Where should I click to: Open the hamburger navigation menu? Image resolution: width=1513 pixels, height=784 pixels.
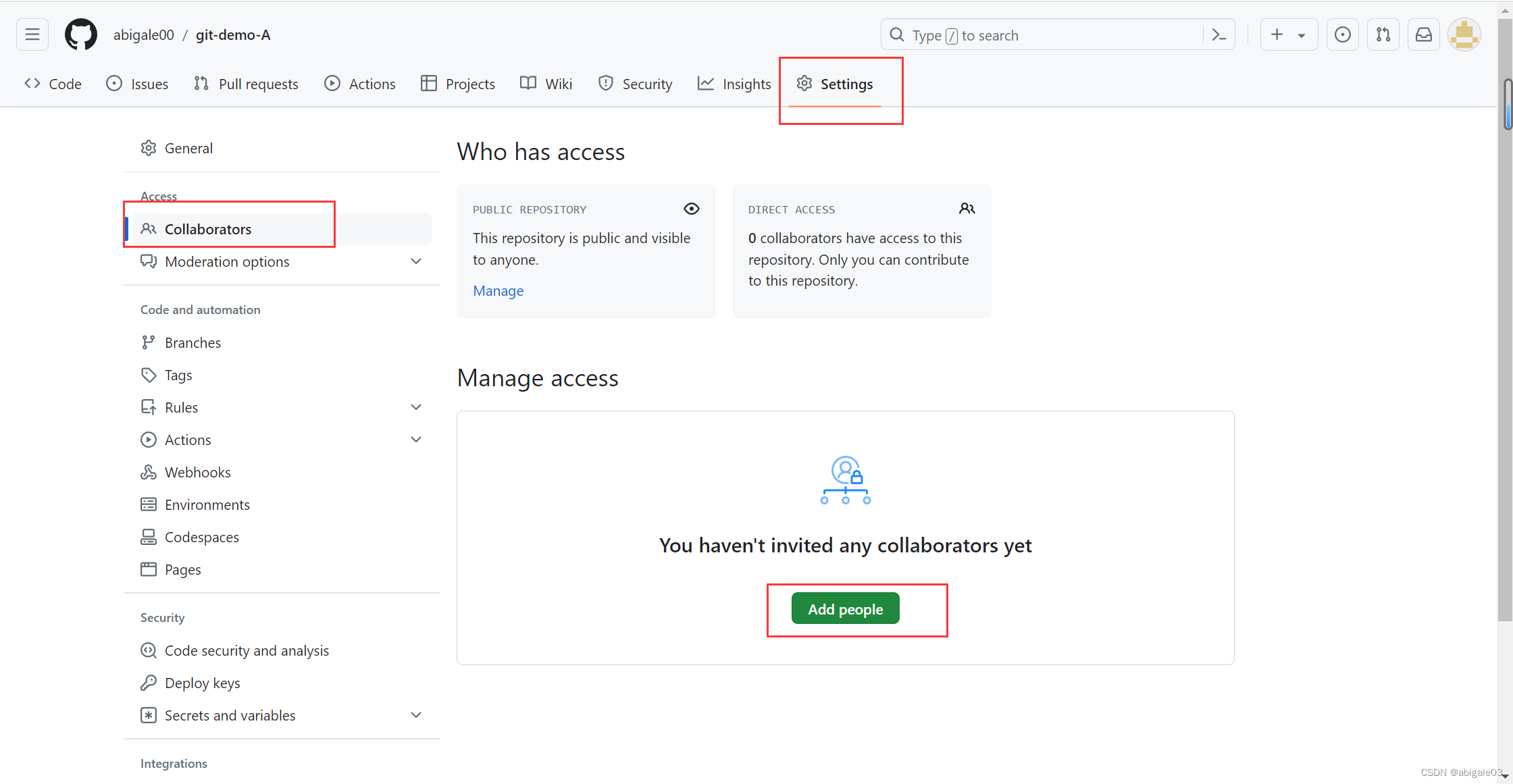32,34
